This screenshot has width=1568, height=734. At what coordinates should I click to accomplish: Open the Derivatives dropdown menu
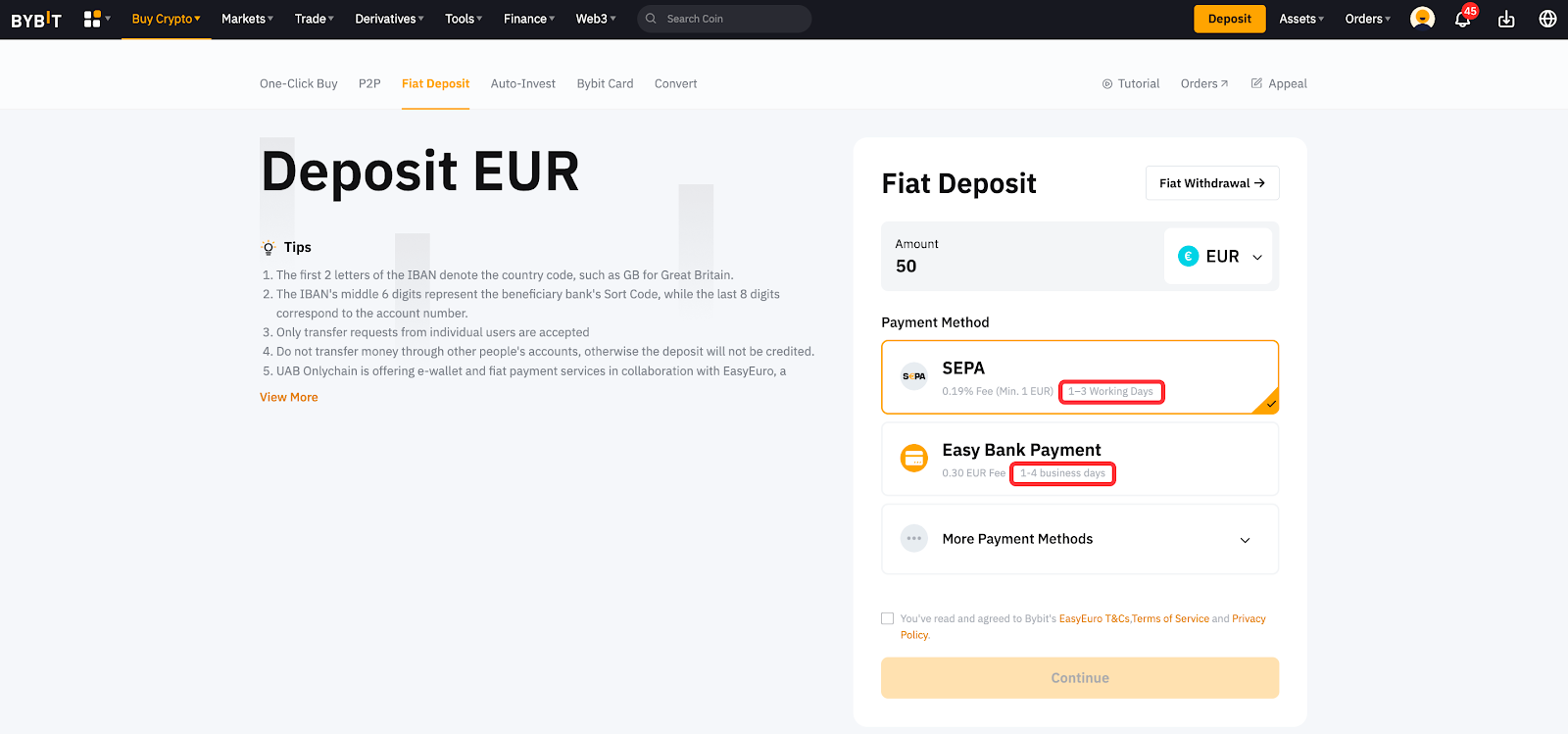click(x=389, y=19)
